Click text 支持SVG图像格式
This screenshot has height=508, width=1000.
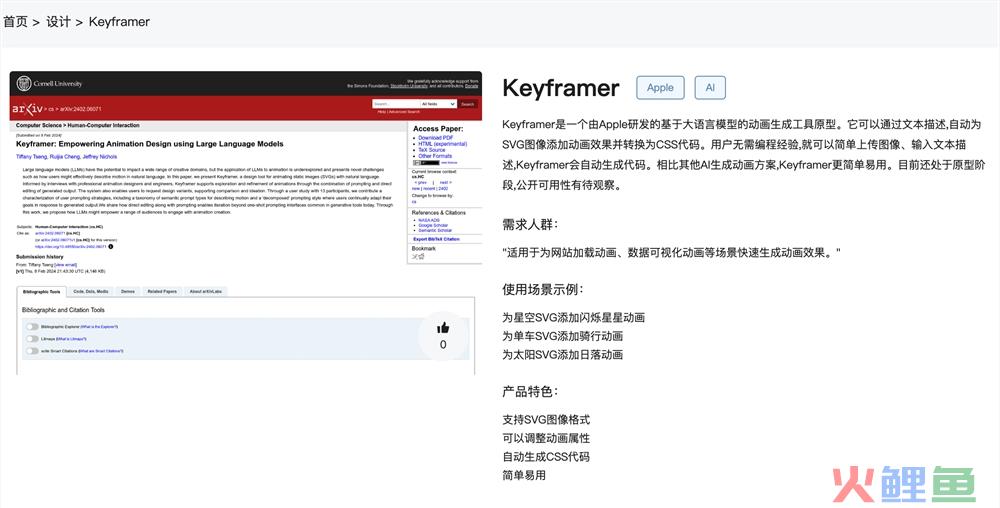coord(546,419)
